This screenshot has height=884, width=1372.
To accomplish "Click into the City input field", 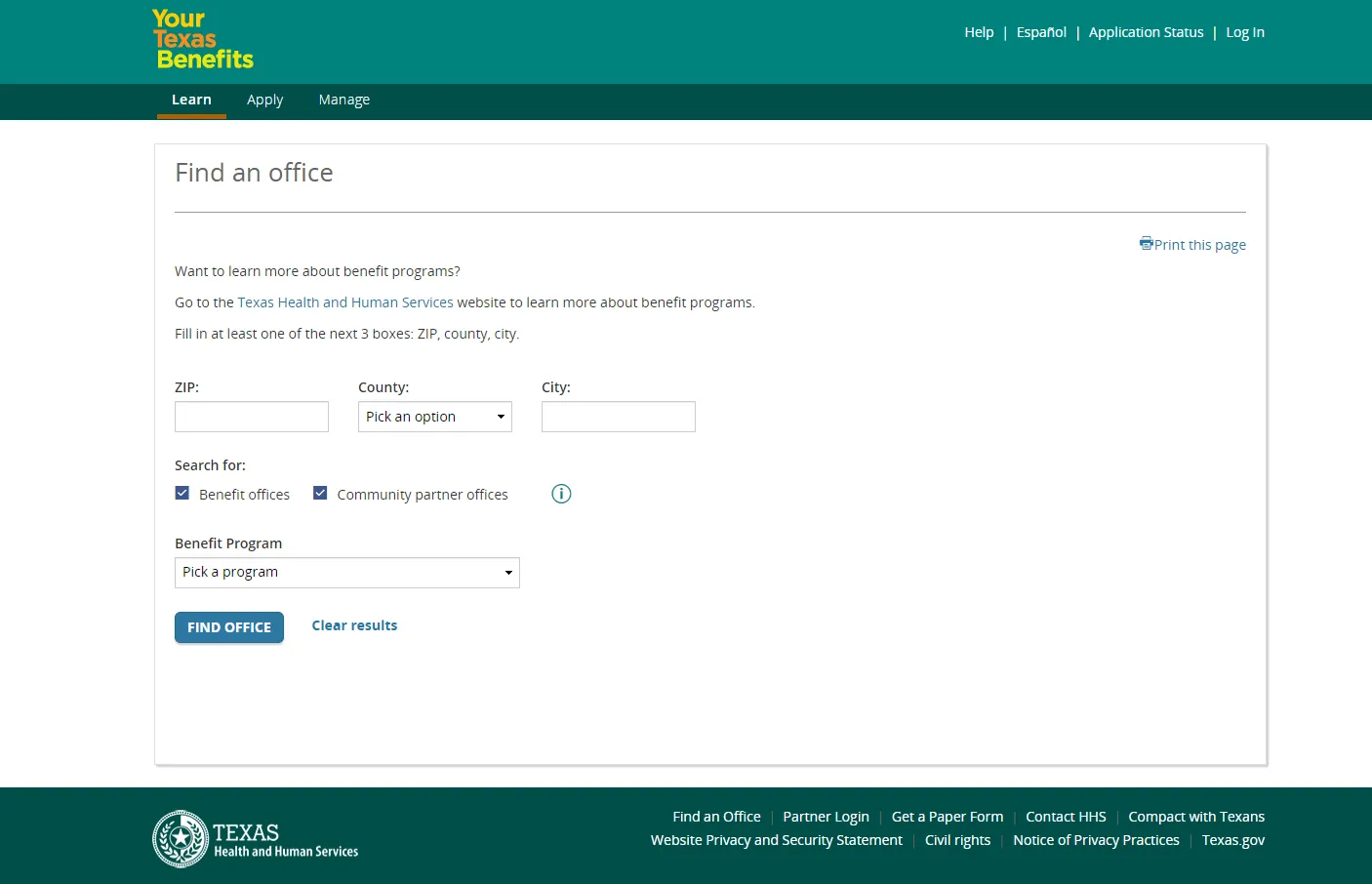I will point(619,417).
